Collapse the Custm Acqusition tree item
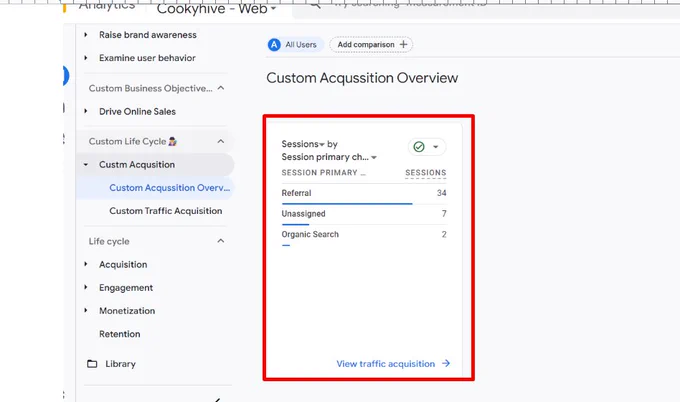 click(x=86, y=165)
